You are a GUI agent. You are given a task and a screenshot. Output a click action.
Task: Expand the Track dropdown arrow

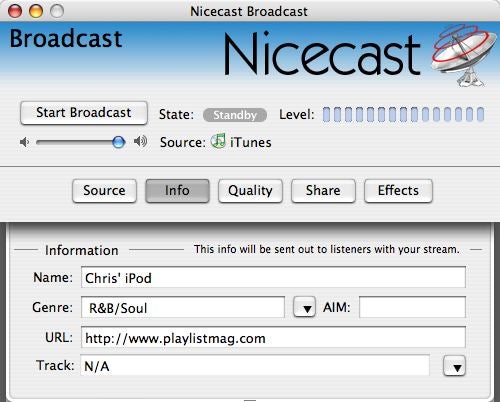(x=454, y=366)
